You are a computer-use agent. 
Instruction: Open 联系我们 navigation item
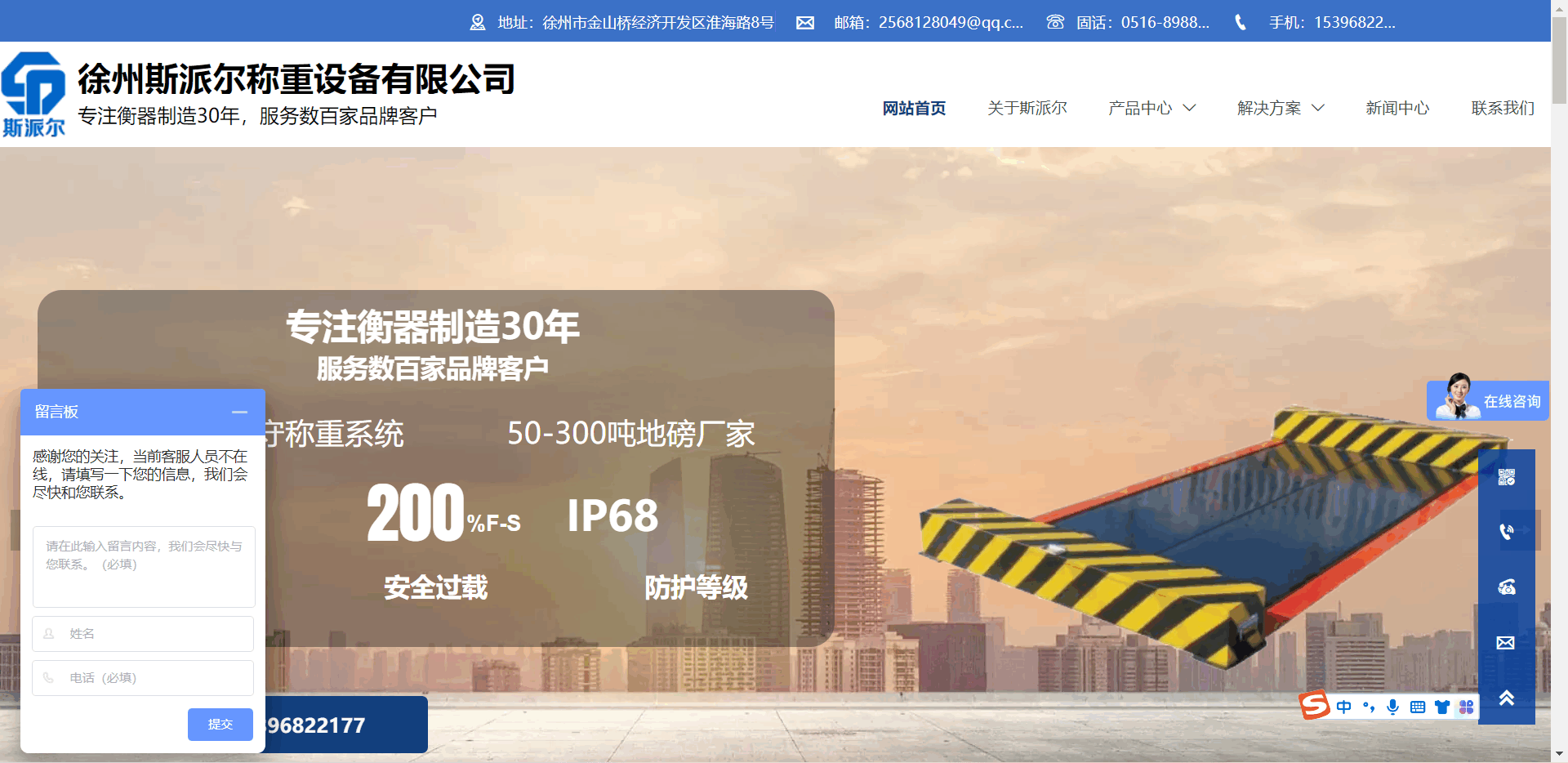pyautogui.click(x=1503, y=108)
